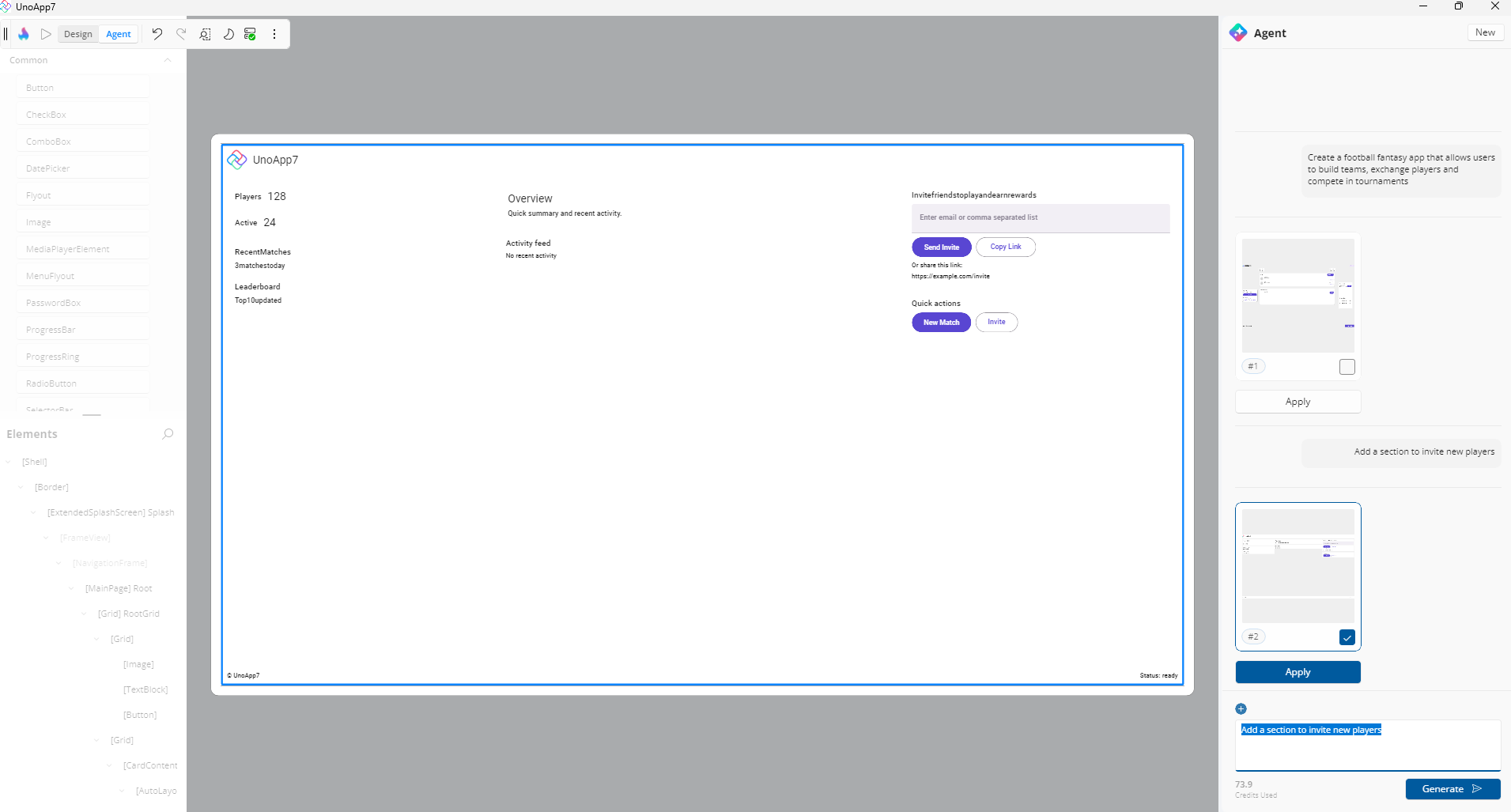Click the Hot Reload flame icon
This screenshot has height=812, width=1511.
coord(24,34)
